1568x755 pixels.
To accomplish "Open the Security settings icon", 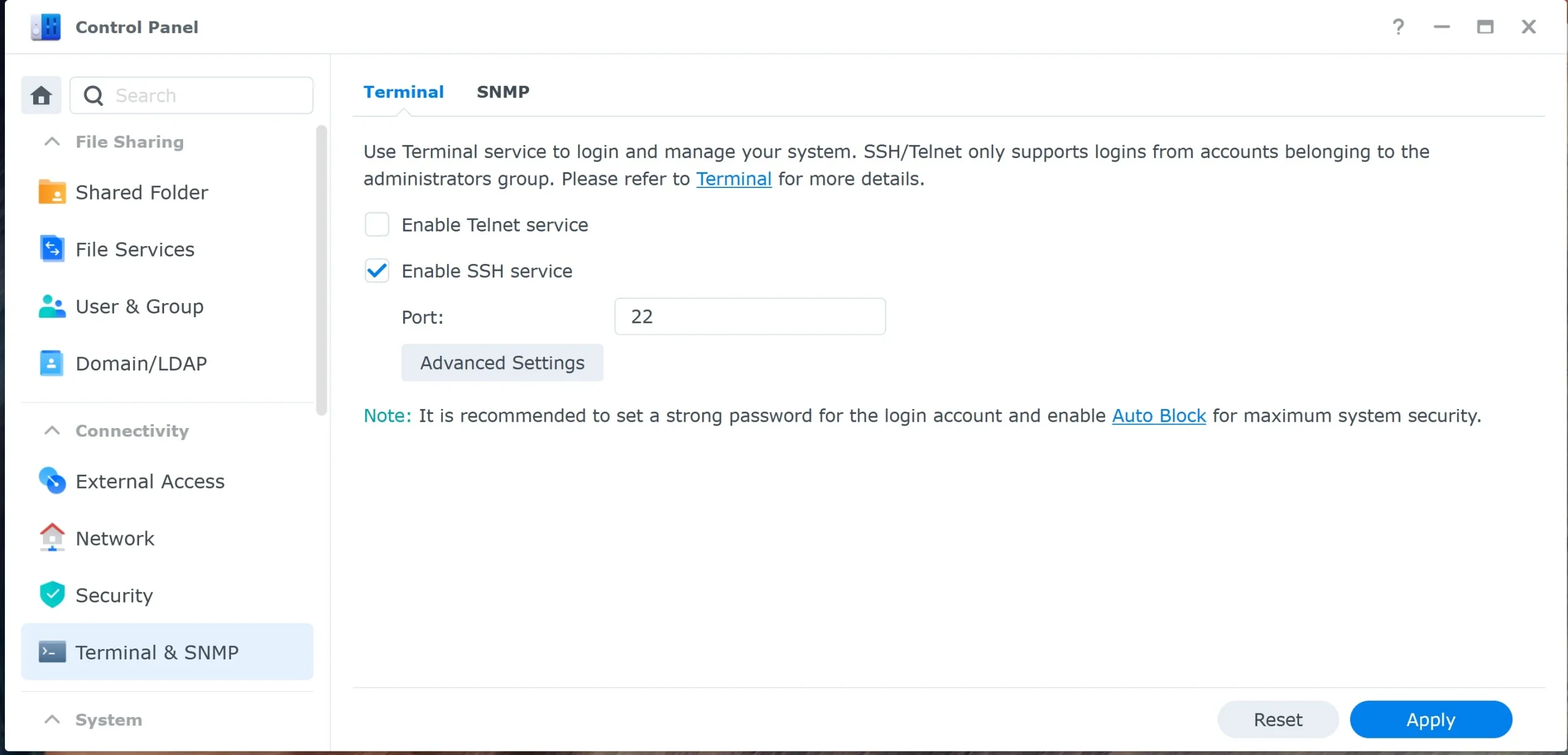I will pyautogui.click(x=51, y=595).
